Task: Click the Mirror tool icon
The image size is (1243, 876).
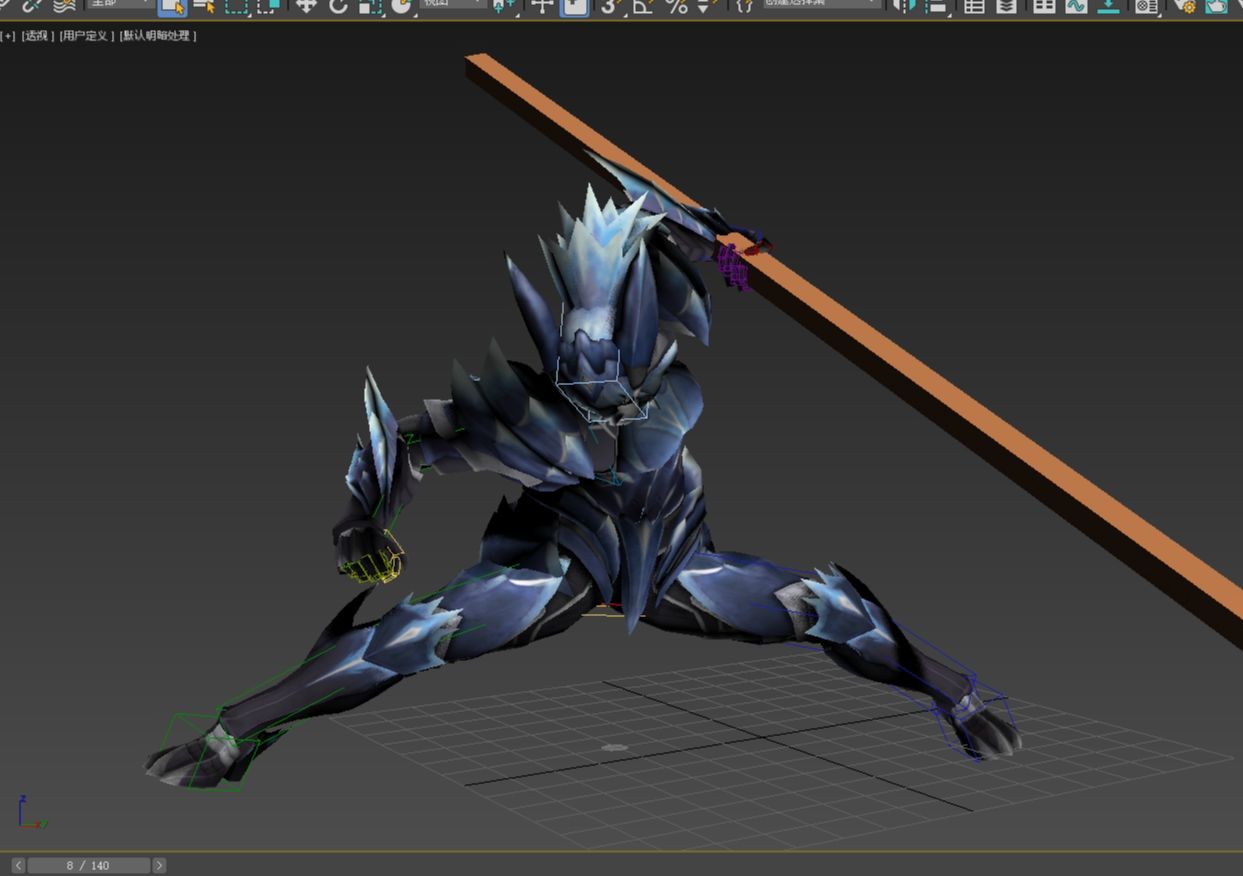Action: click(904, 6)
